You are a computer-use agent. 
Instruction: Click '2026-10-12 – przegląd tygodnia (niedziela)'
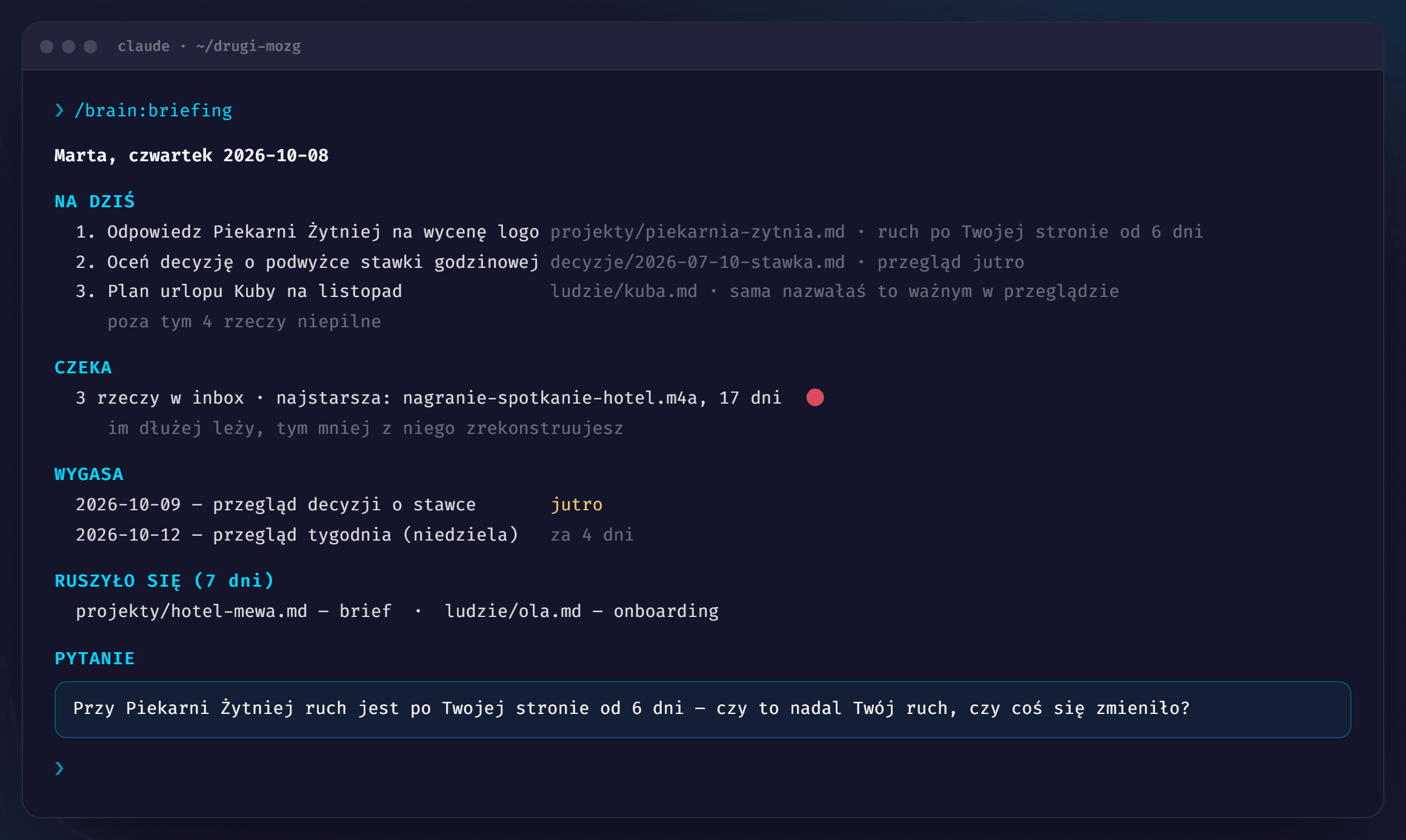297,535
